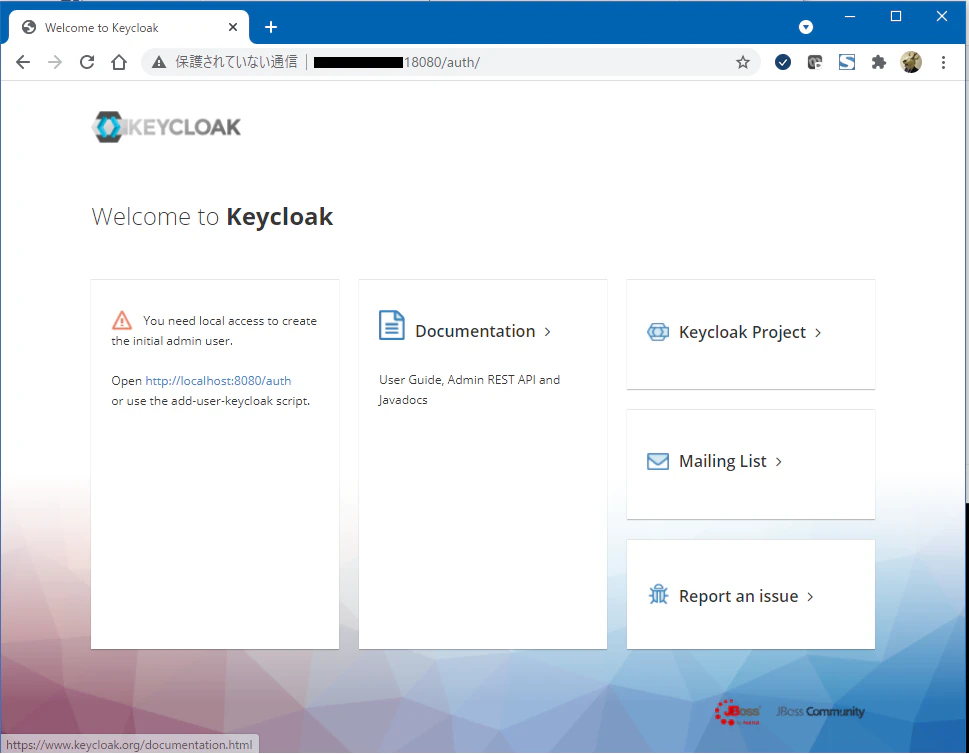Reload the page with the refresh icon
The height and width of the screenshot is (754, 969).
click(87, 62)
